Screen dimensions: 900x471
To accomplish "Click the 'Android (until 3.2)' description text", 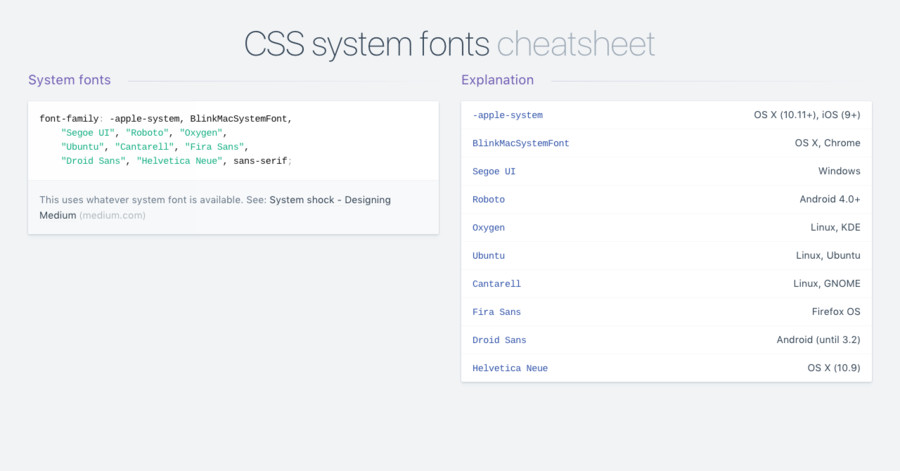I will (818, 340).
